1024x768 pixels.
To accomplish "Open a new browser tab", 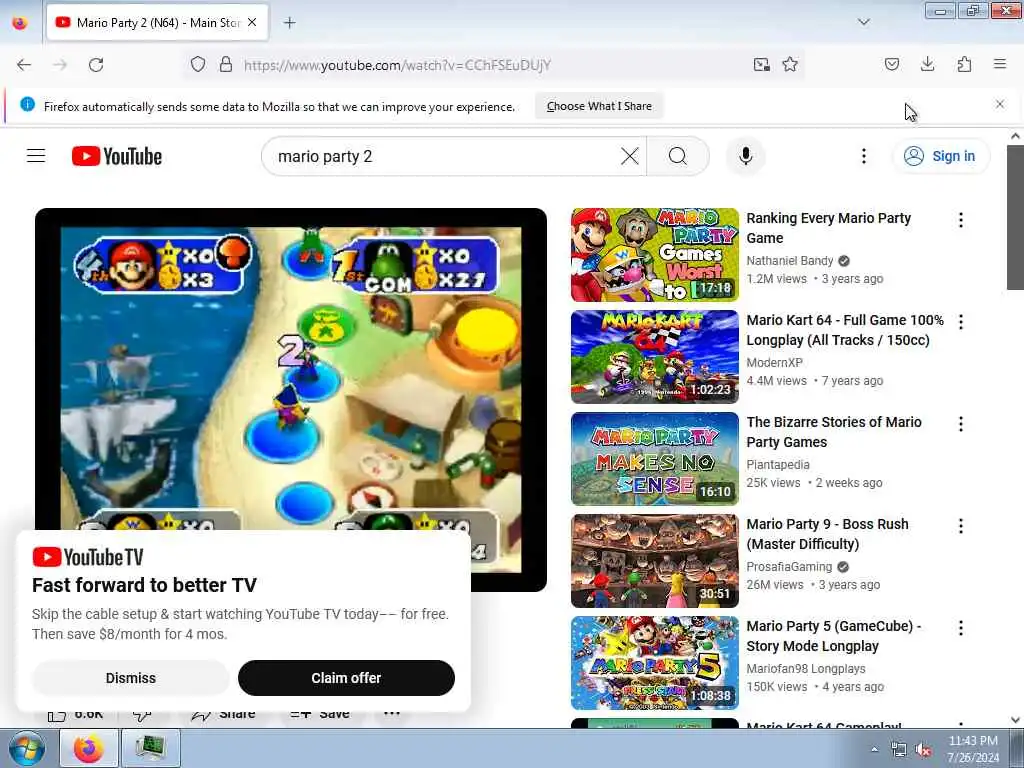I will coord(289,23).
